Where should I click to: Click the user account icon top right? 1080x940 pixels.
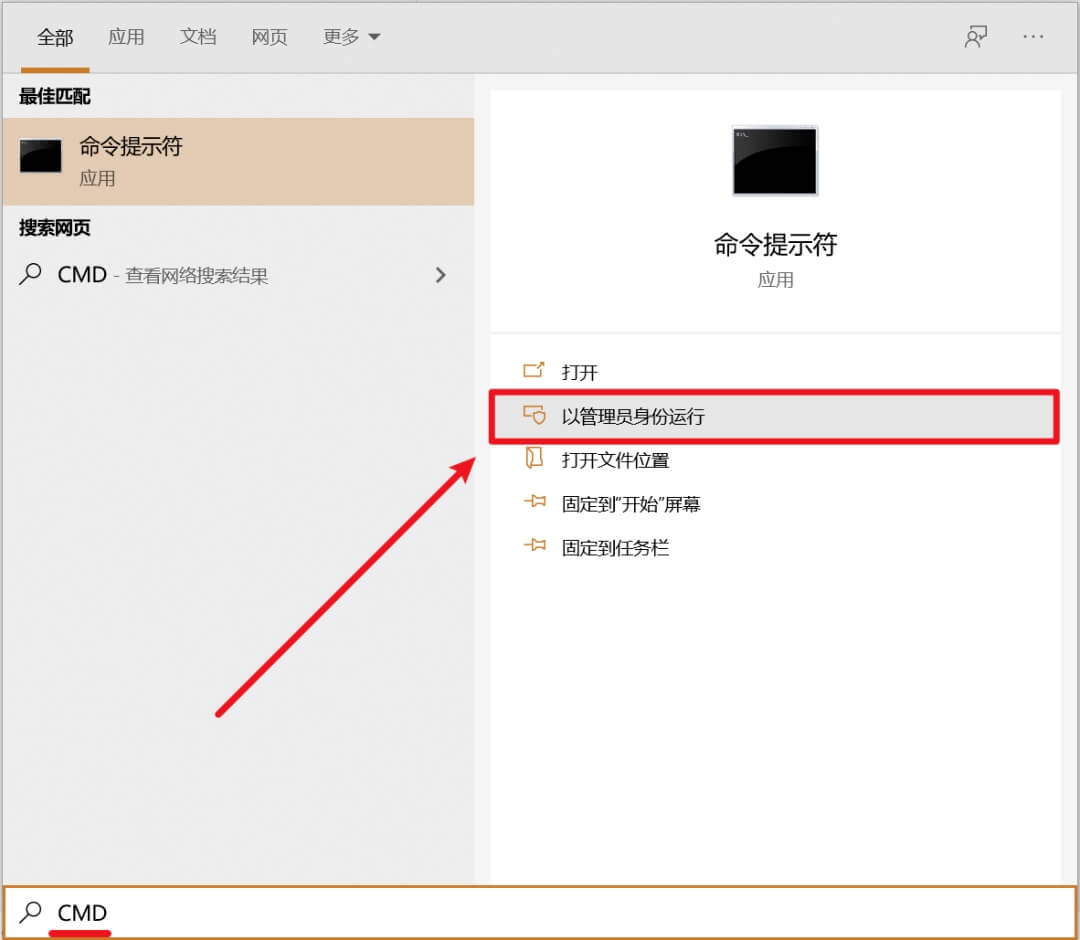(975, 36)
